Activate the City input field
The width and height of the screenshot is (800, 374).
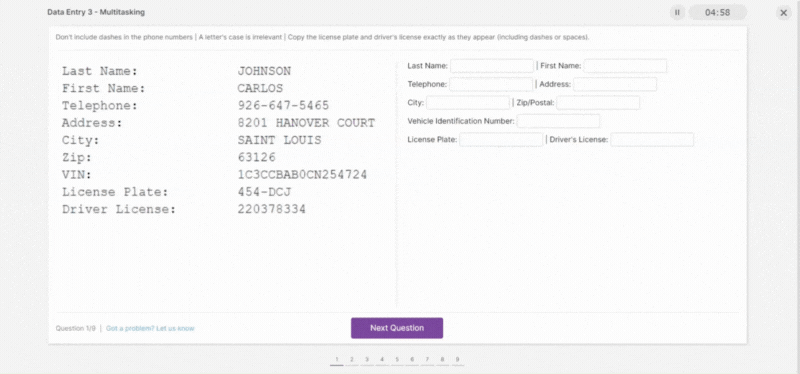tap(468, 103)
